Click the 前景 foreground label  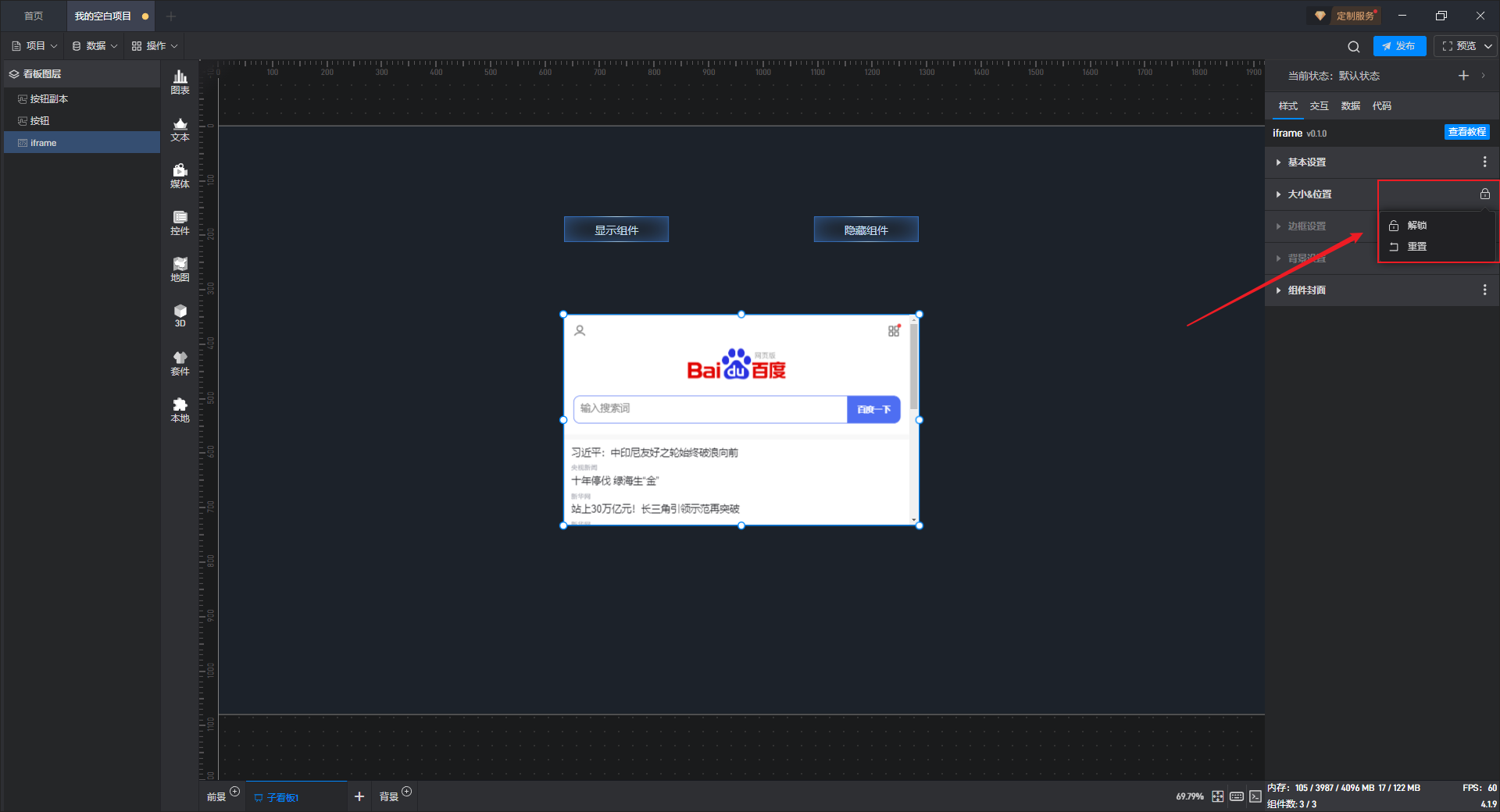pos(216,797)
